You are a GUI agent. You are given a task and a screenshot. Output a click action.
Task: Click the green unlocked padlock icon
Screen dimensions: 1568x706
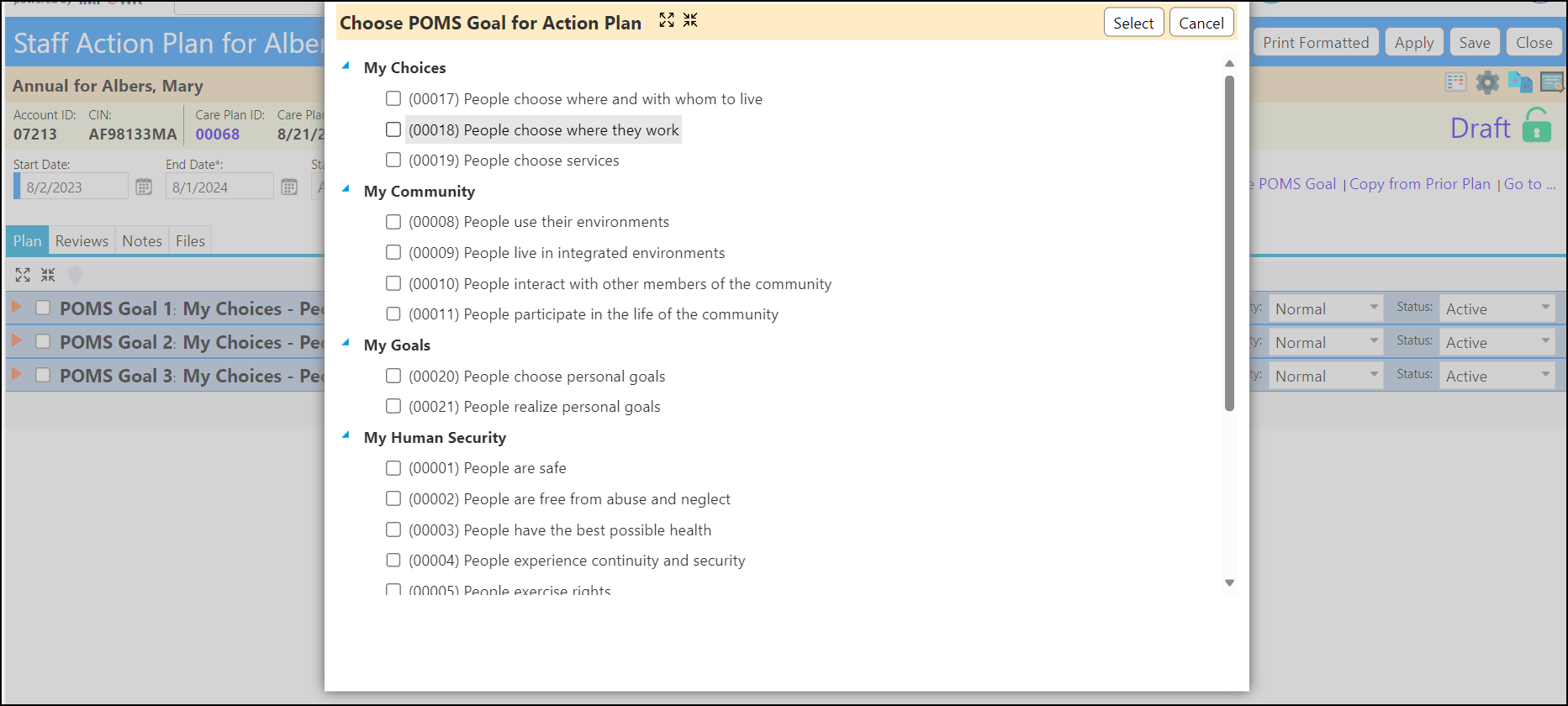pos(1537,125)
